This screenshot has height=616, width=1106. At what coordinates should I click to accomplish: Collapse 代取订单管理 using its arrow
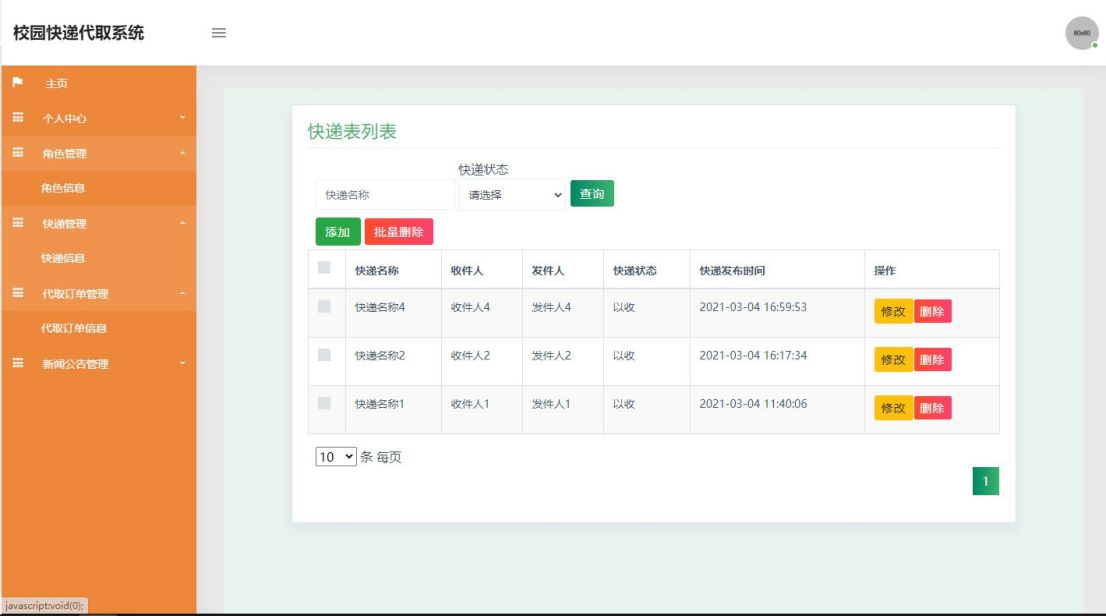(183, 293)
